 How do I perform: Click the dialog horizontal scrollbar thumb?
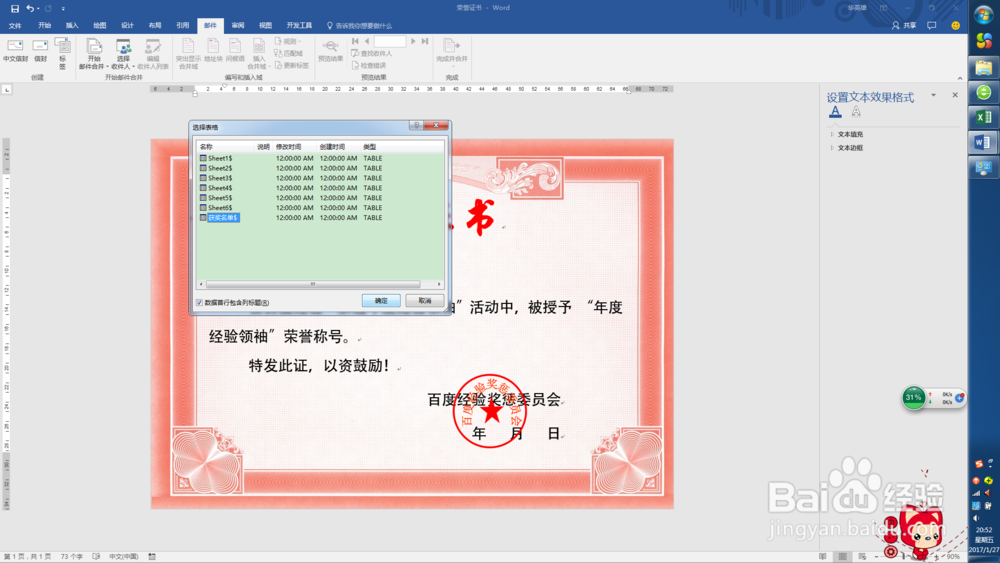(312, 284)
